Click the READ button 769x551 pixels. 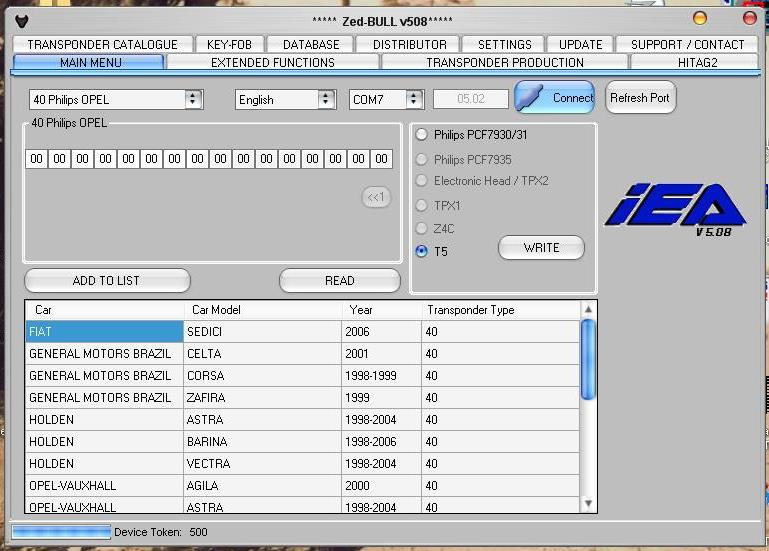point(339,280)
